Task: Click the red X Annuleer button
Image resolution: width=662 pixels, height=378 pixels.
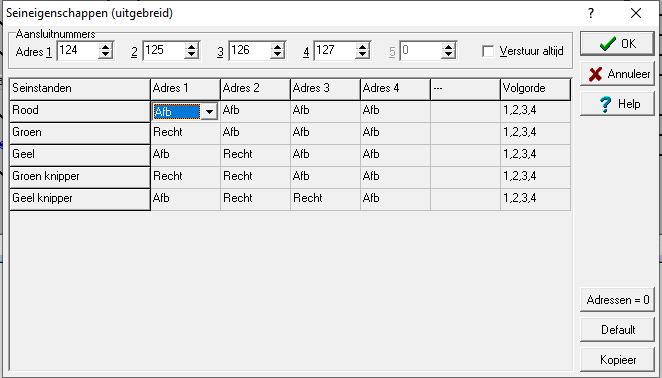Action: 617,74
